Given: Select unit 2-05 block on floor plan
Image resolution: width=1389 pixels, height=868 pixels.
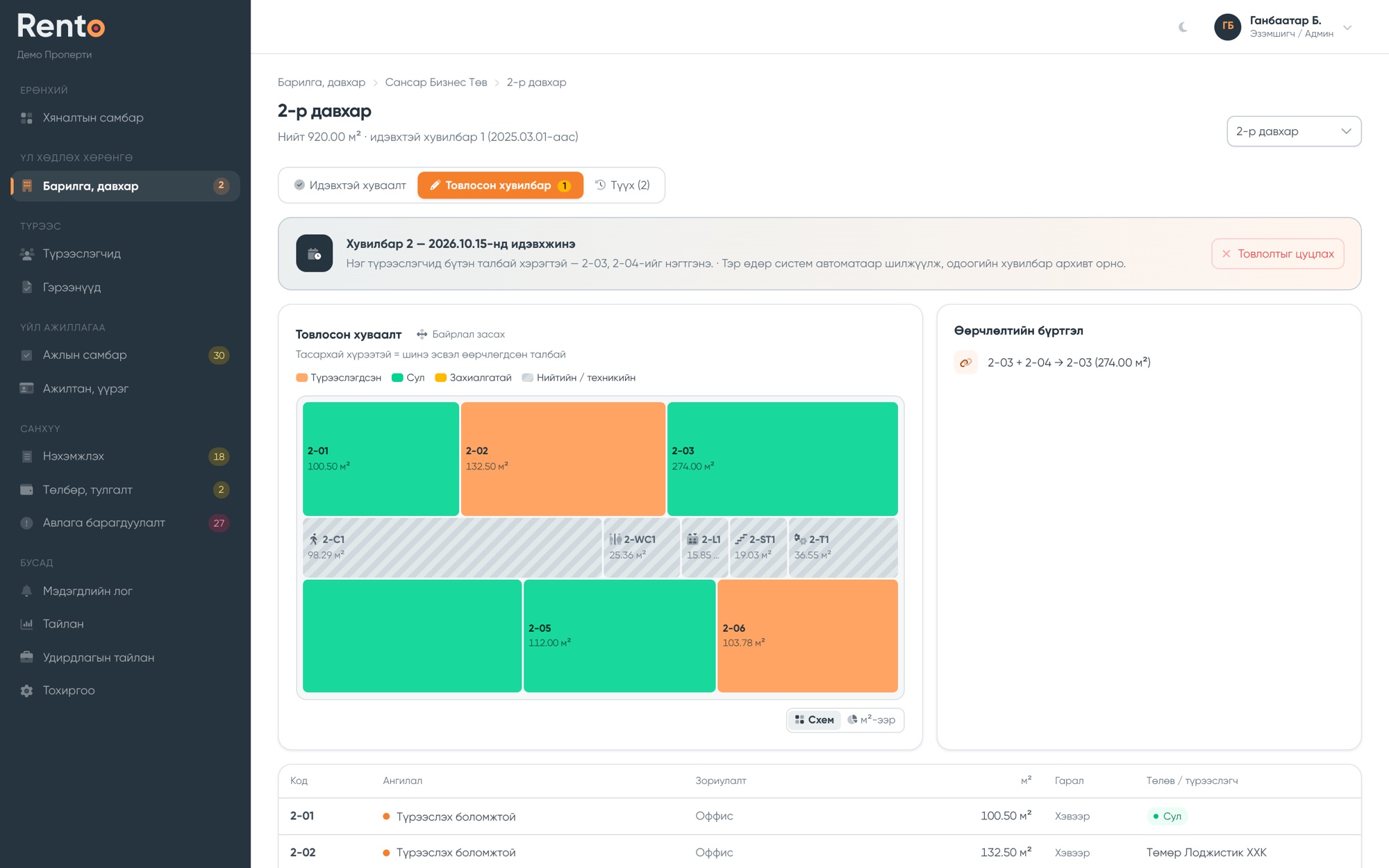Looking at the screenshot, I should pyautogui.click(x=619, y=636).
